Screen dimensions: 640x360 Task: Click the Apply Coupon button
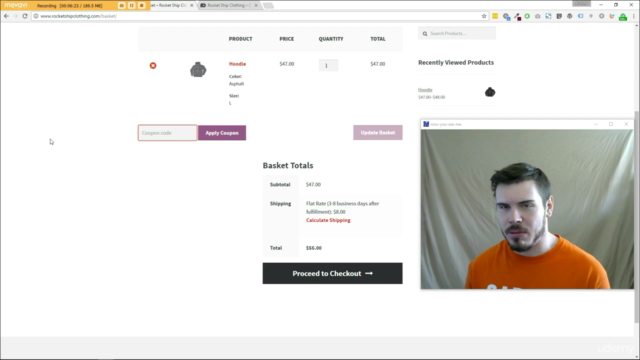222,133
